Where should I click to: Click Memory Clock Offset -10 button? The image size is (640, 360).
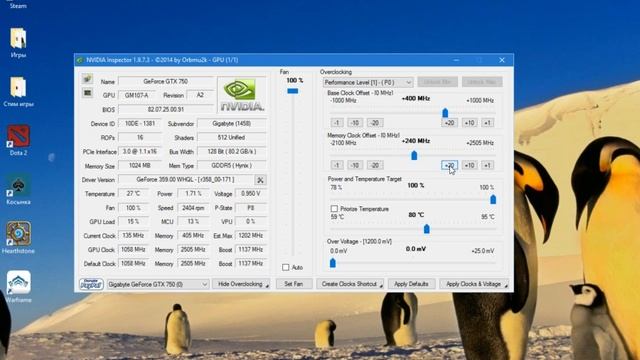click(x=355, y=165)
